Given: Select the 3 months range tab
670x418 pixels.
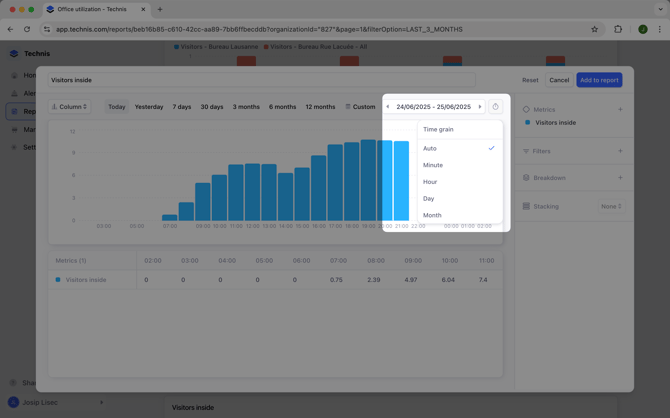Looking at the screenshot, I should (246, 107).
